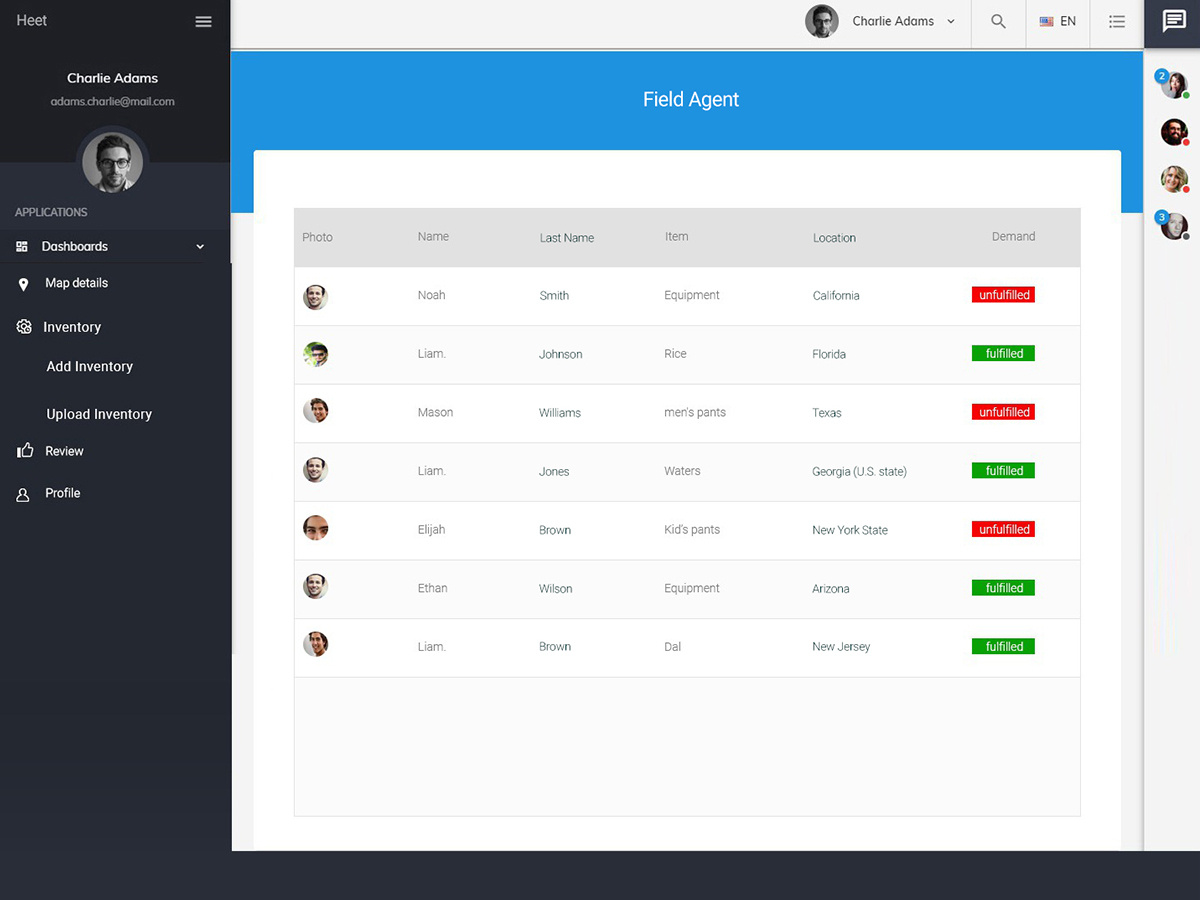The height and width of the screenshot is (900, 1200).
Task: Click the Review icon in sidebar
Action: (x=62, y=451)
